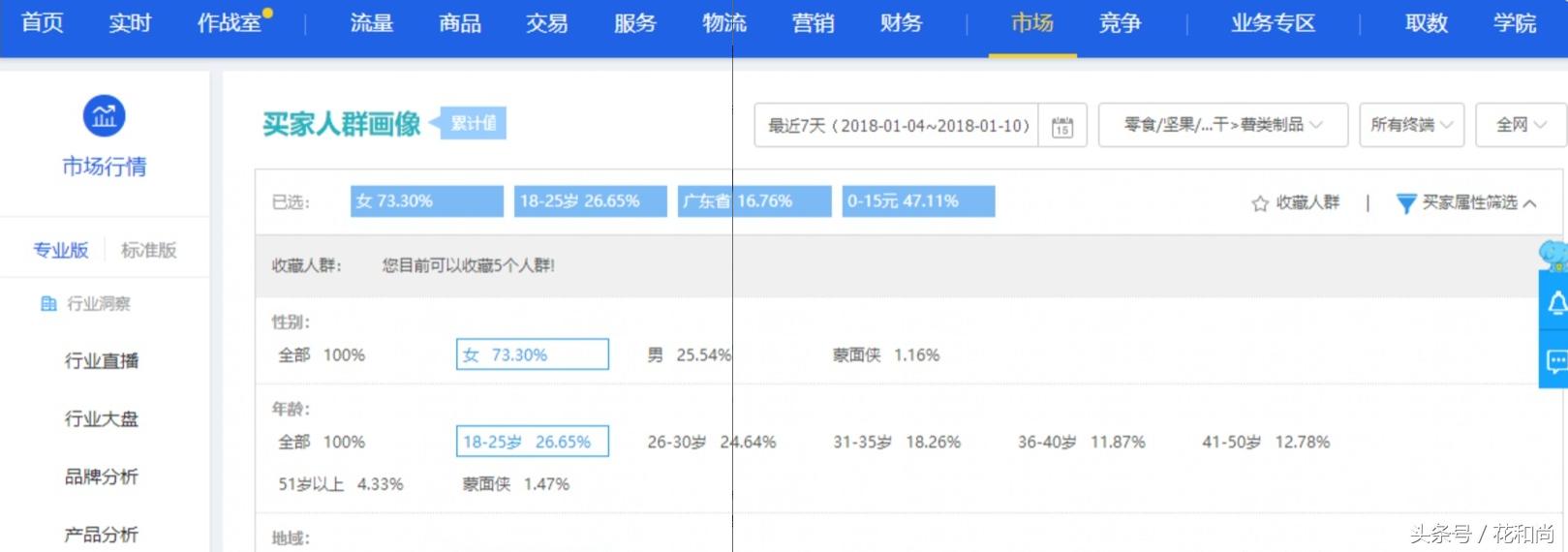The height and width of the screenshot is (552, 1568).
Task: Expand the 所有终端 dropdown
Action: click(x=1412, y=125)
